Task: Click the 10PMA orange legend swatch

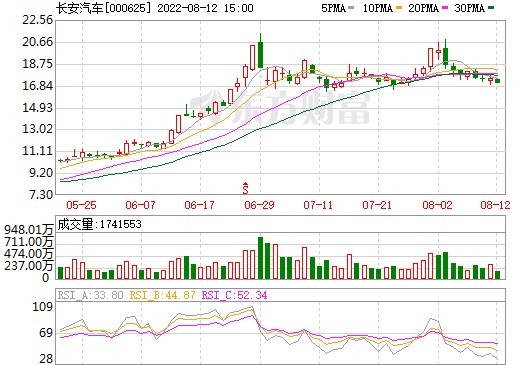Action: [x=399, y=8]
